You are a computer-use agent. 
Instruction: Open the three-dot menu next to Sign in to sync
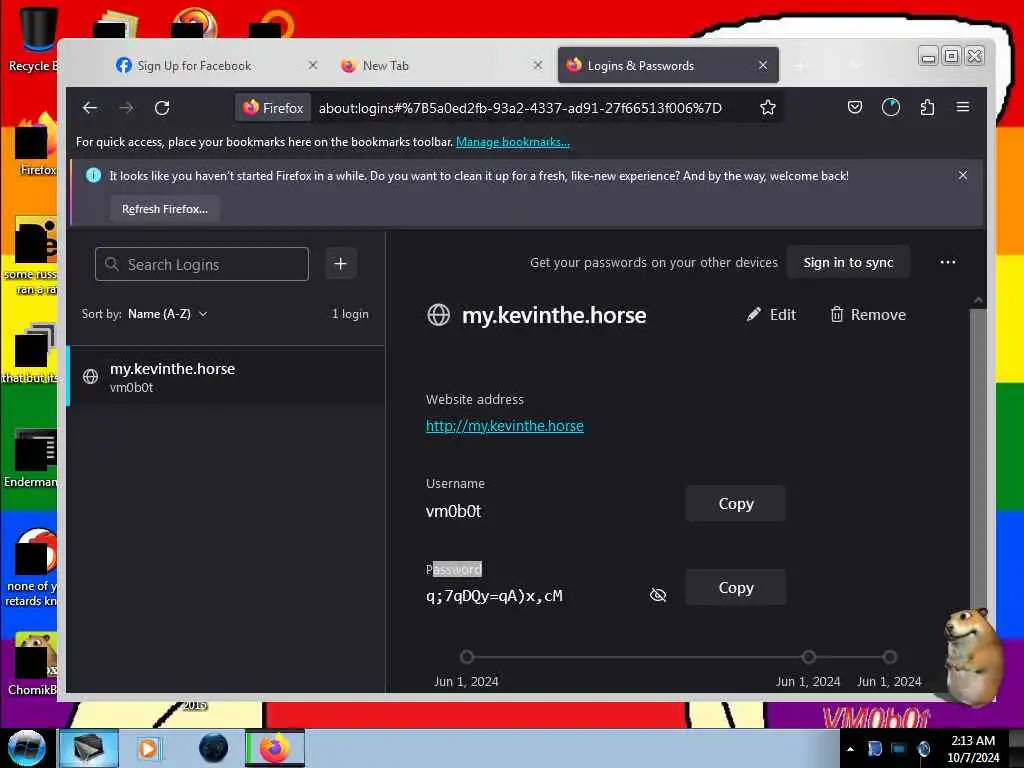pyautogui.click(x=948, y=262)
